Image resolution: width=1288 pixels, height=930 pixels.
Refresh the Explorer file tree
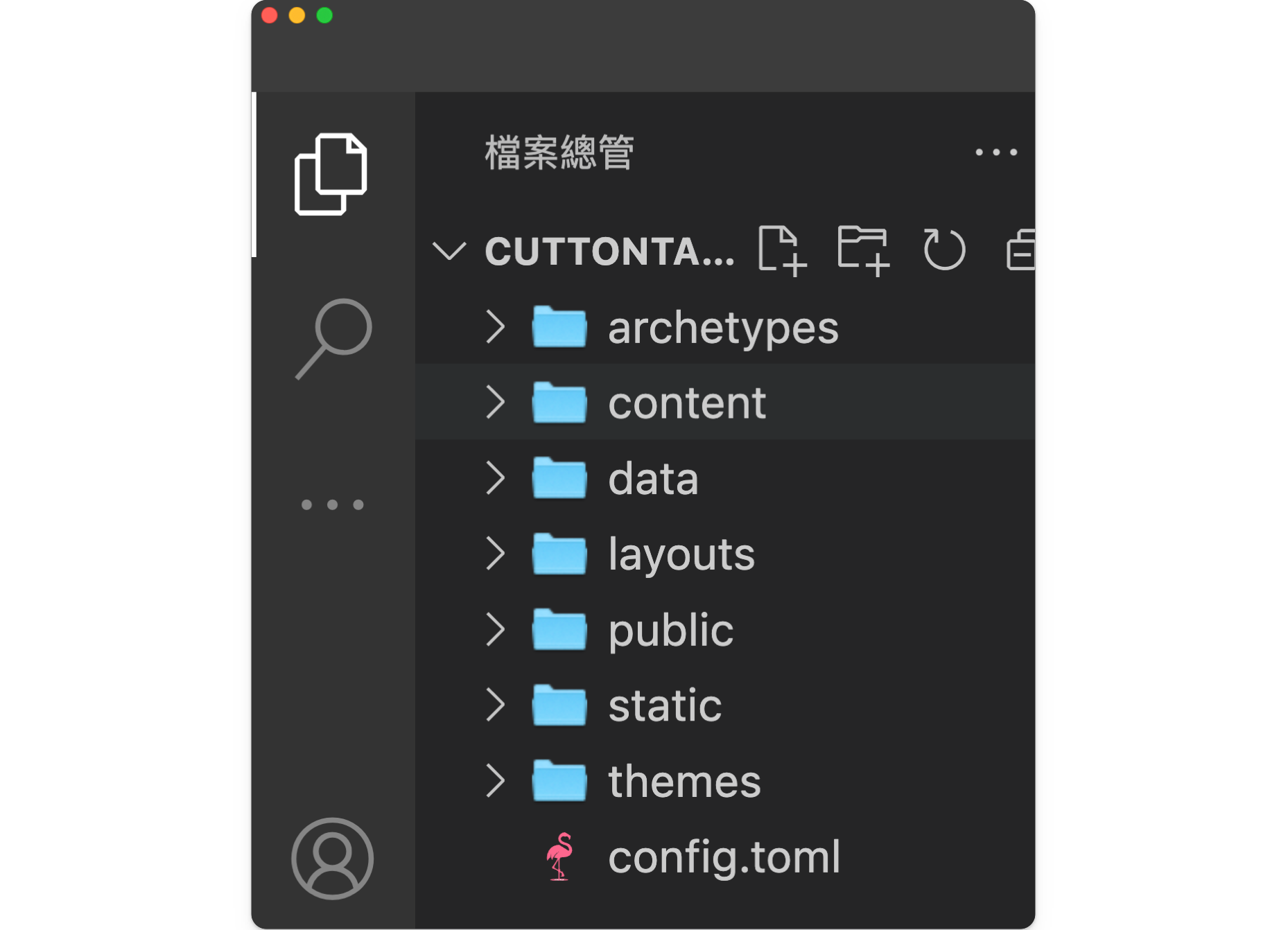[x=943, y=250]
